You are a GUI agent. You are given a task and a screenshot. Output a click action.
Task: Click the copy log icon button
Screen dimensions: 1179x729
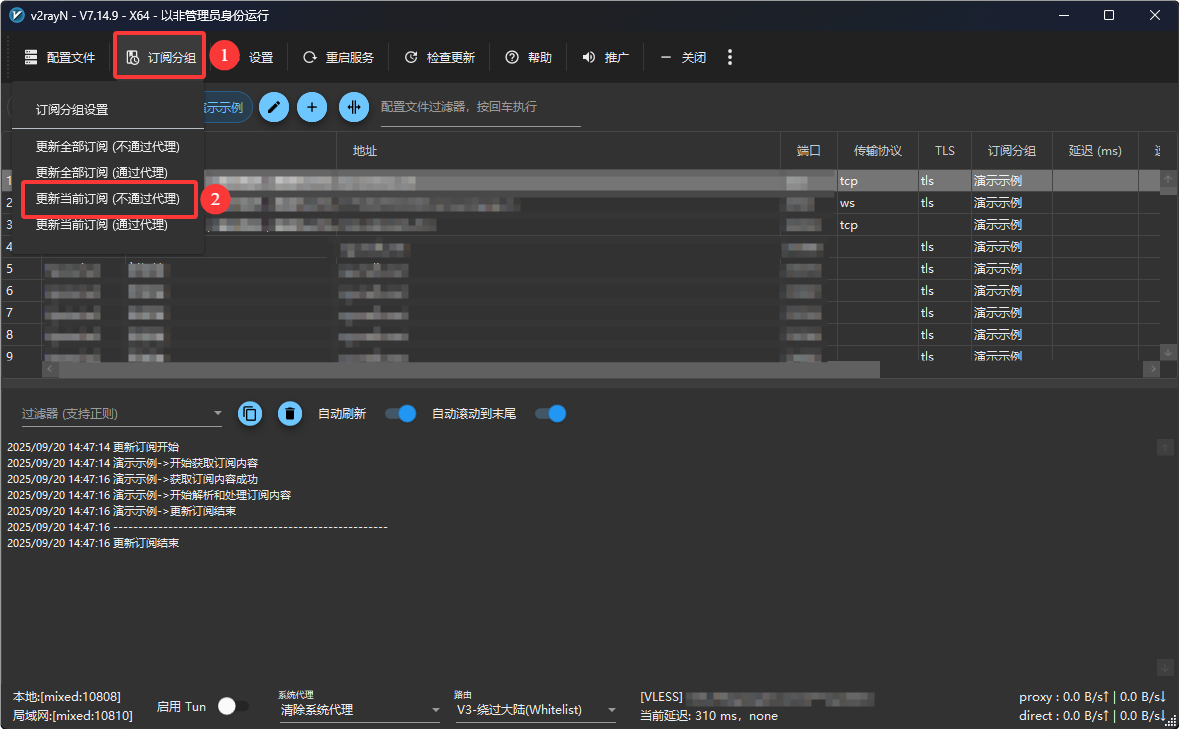250,414
